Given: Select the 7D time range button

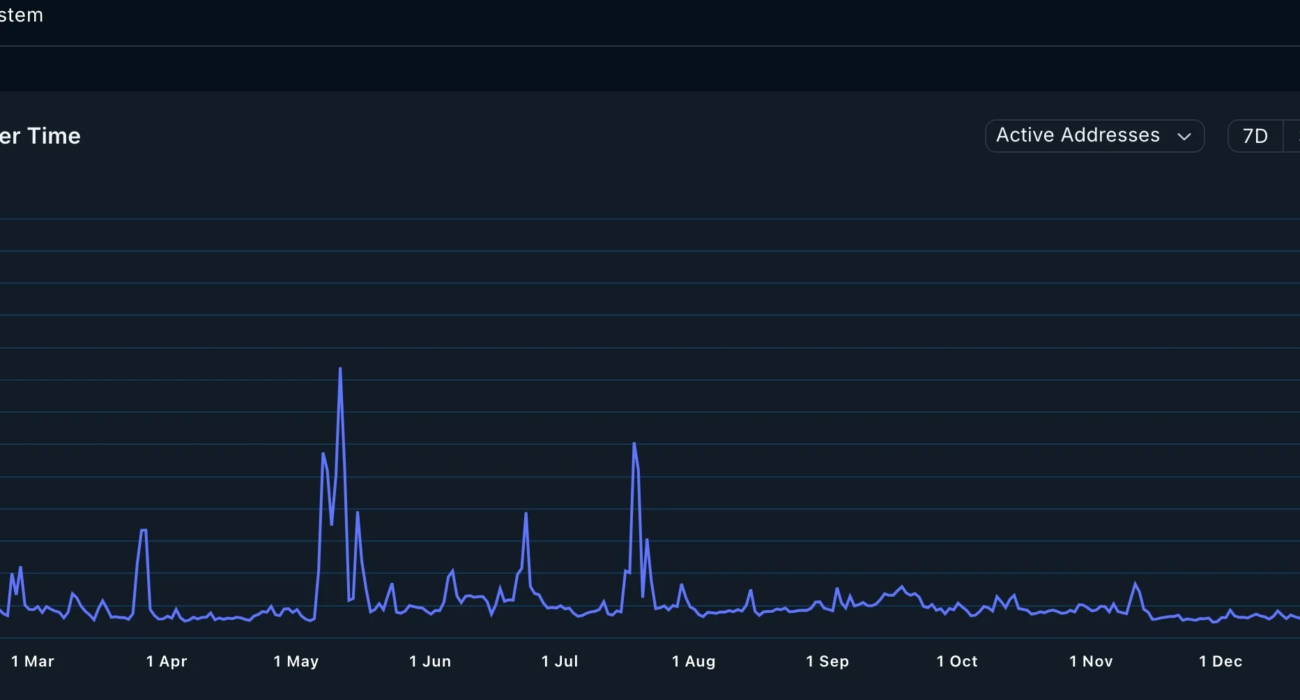Looking at the screenshot, I should [x=1254, y=136].
